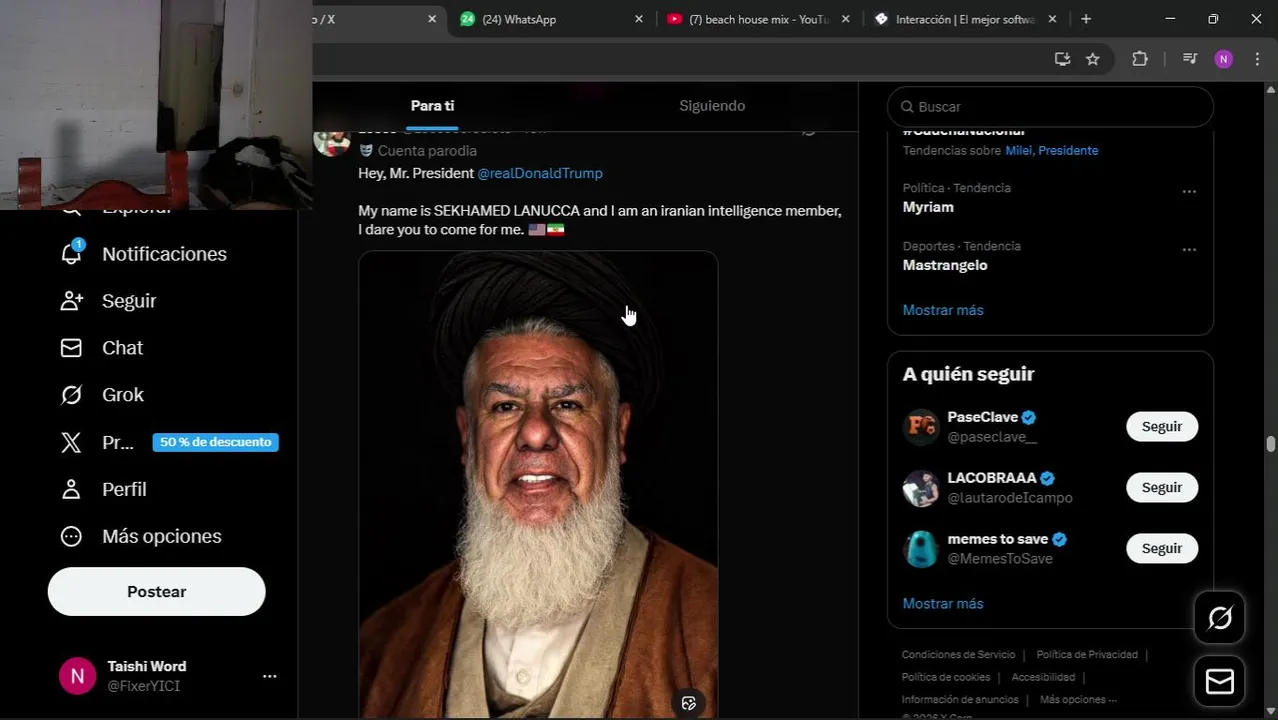Open Notificaciones bell icon
The height and width of the screenshot is (720, 1278).
click(x=71, y=254)
